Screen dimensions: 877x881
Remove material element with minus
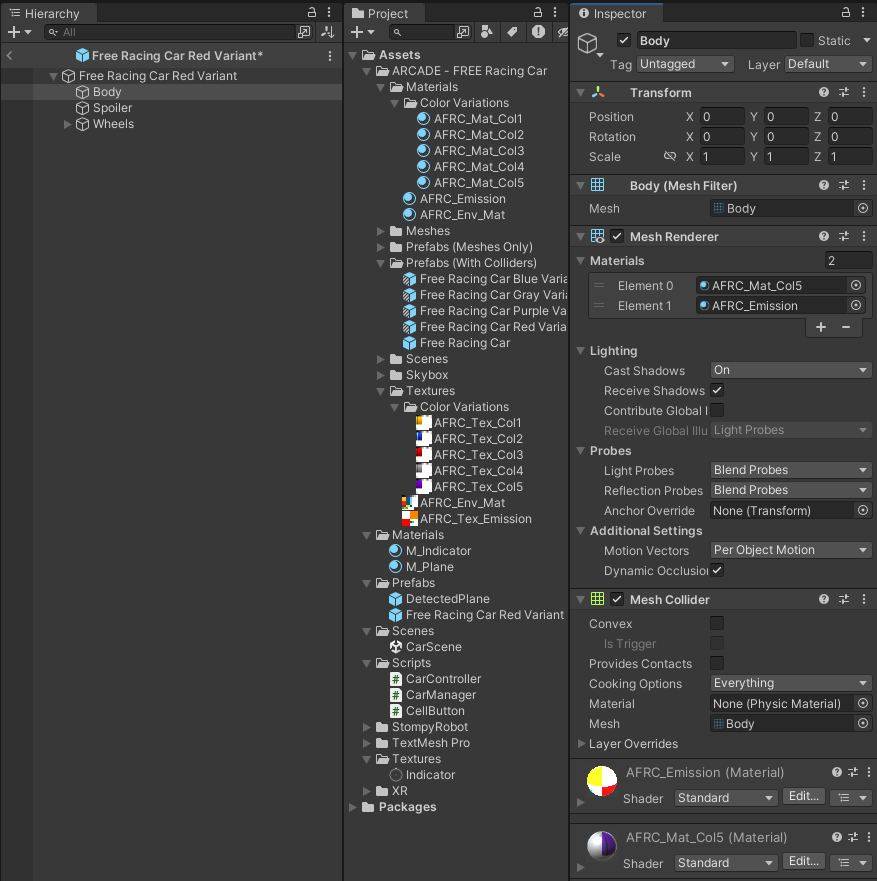846,327
